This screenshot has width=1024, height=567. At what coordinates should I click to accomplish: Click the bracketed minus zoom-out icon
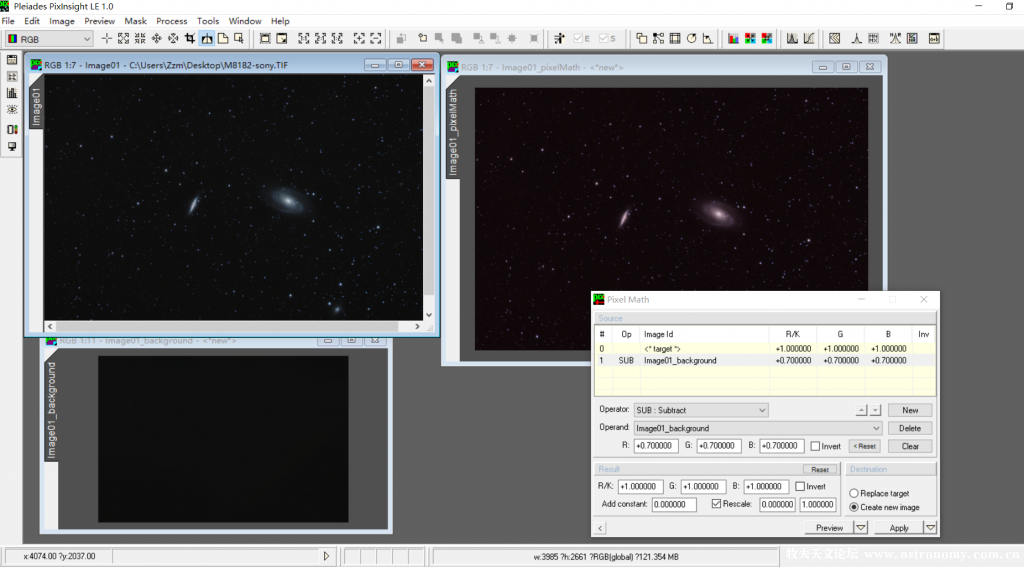tap(376, 39)
